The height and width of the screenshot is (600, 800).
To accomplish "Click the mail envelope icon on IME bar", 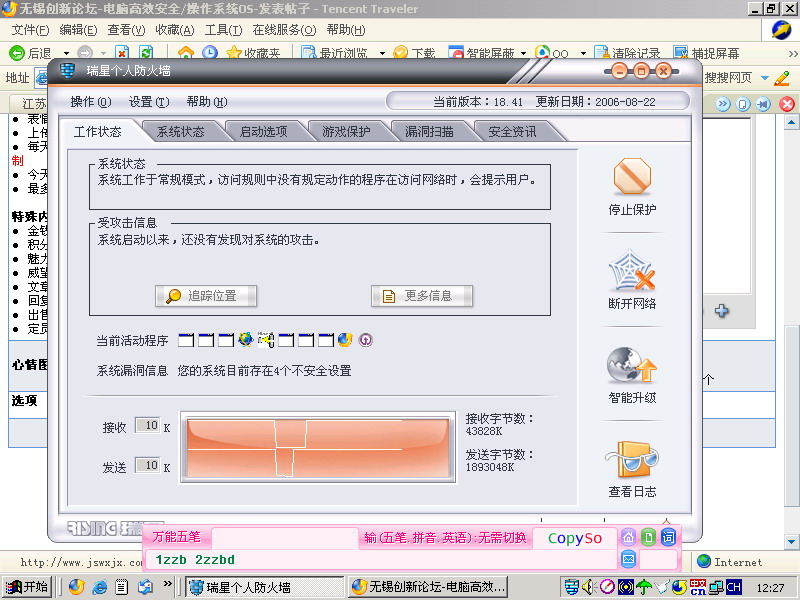I will pyautogui.click(x=629, y=559).
